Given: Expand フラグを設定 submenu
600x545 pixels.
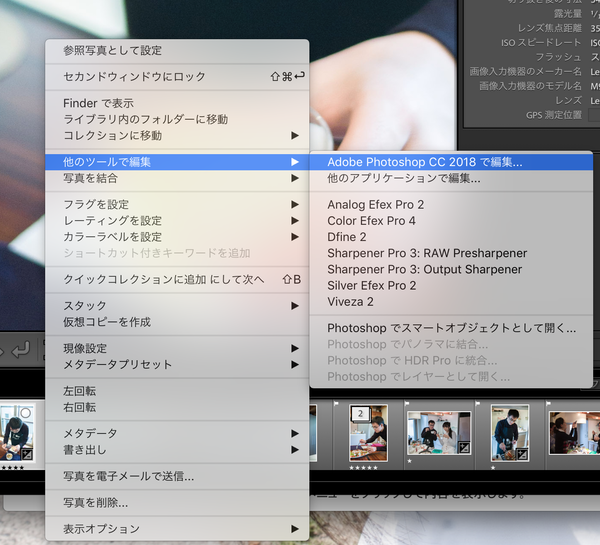Looking at the screenshot, I should pos(177,204).
